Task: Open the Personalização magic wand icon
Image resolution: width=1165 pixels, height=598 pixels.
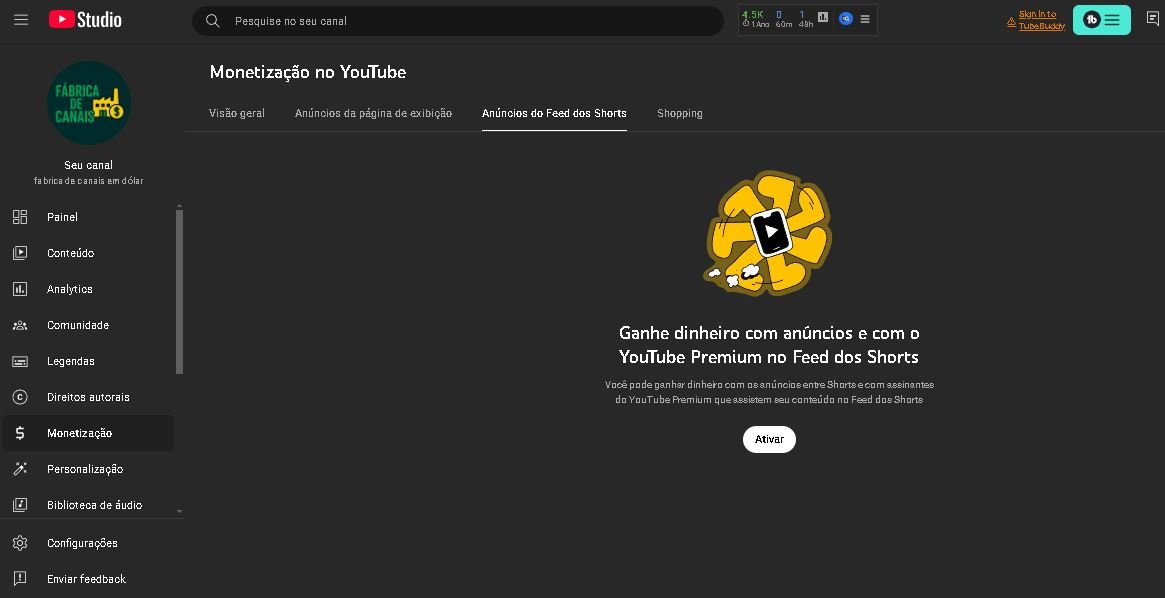Action: [x=20, y=469]
